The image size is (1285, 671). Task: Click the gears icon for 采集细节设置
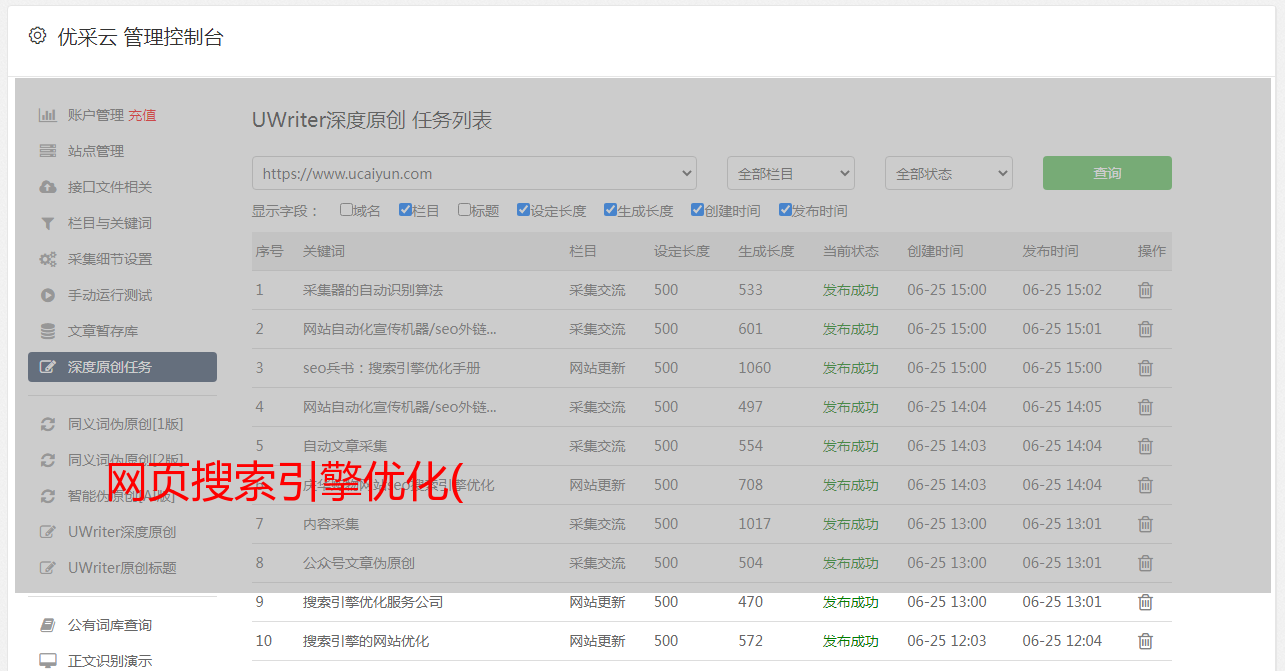[47, 259]
